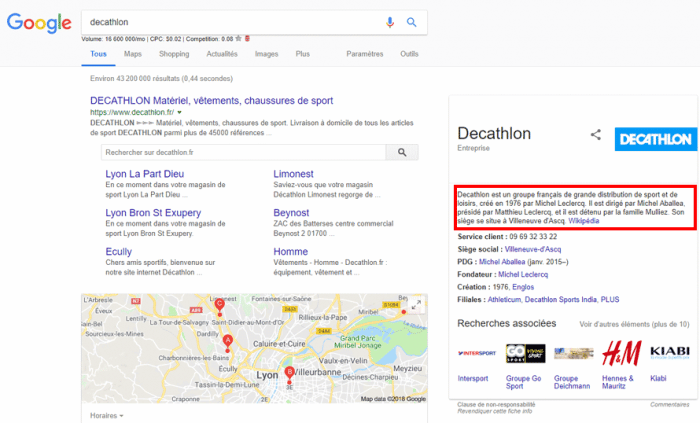The width and height of the screenshot is (700, 423).
Task: Open Groupe Deichmann text link
Action: pyautogui.click(x=572, y=382)
